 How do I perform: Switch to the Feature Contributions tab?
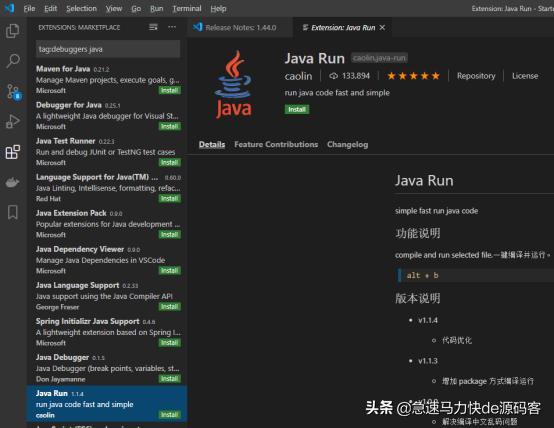pos(276,145)
